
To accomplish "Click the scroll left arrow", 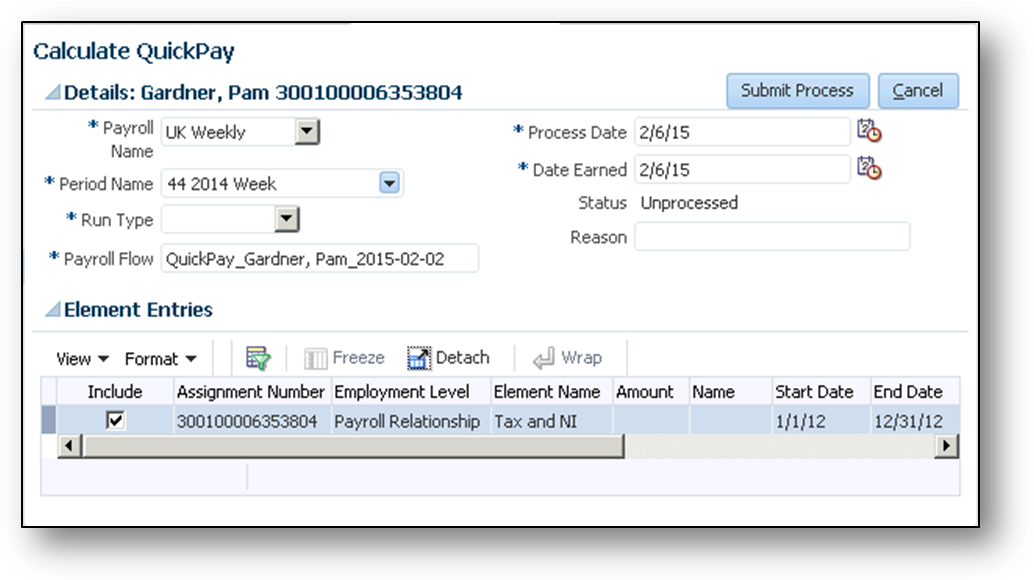I will tap(69, 446).
